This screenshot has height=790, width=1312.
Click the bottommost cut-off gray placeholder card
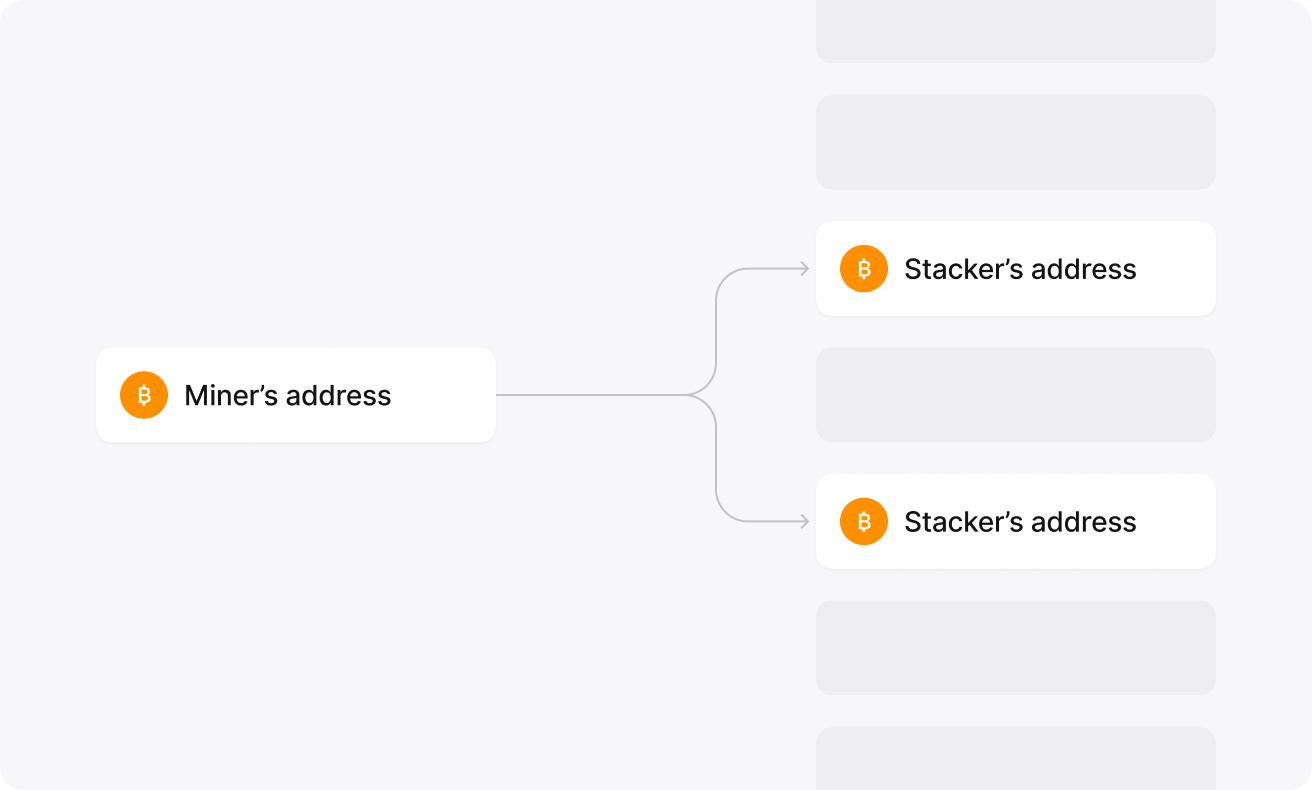coord(1015,760)
